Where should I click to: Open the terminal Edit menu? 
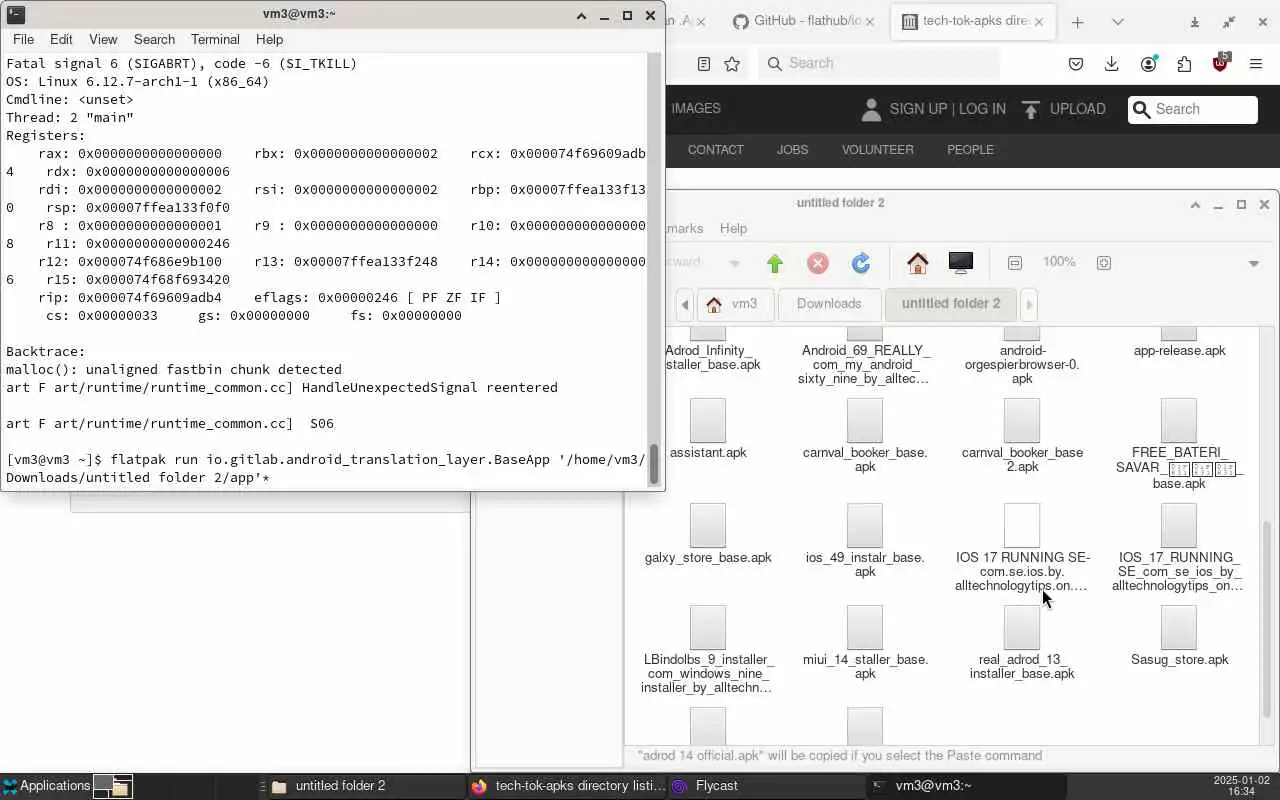click(x=61, y=39)
